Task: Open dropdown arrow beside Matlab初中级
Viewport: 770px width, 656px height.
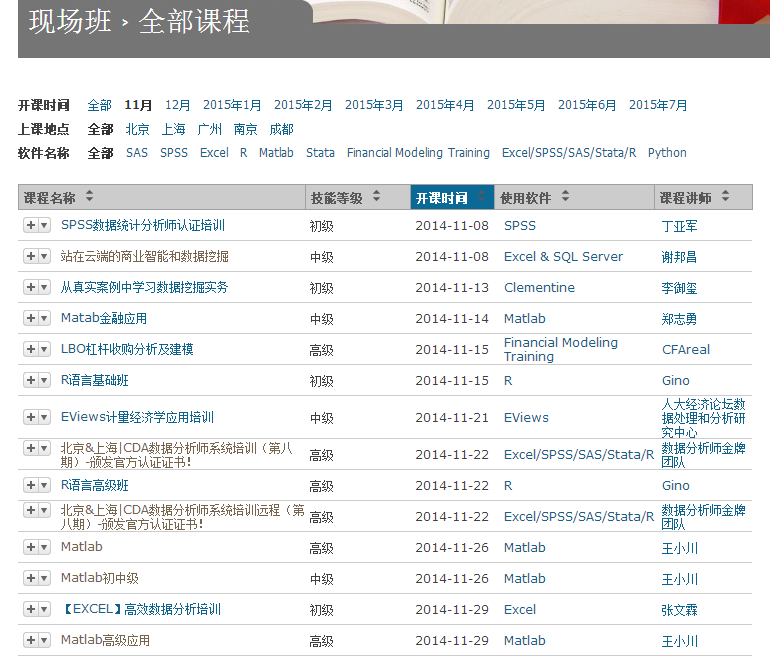Action: (44, 578)
